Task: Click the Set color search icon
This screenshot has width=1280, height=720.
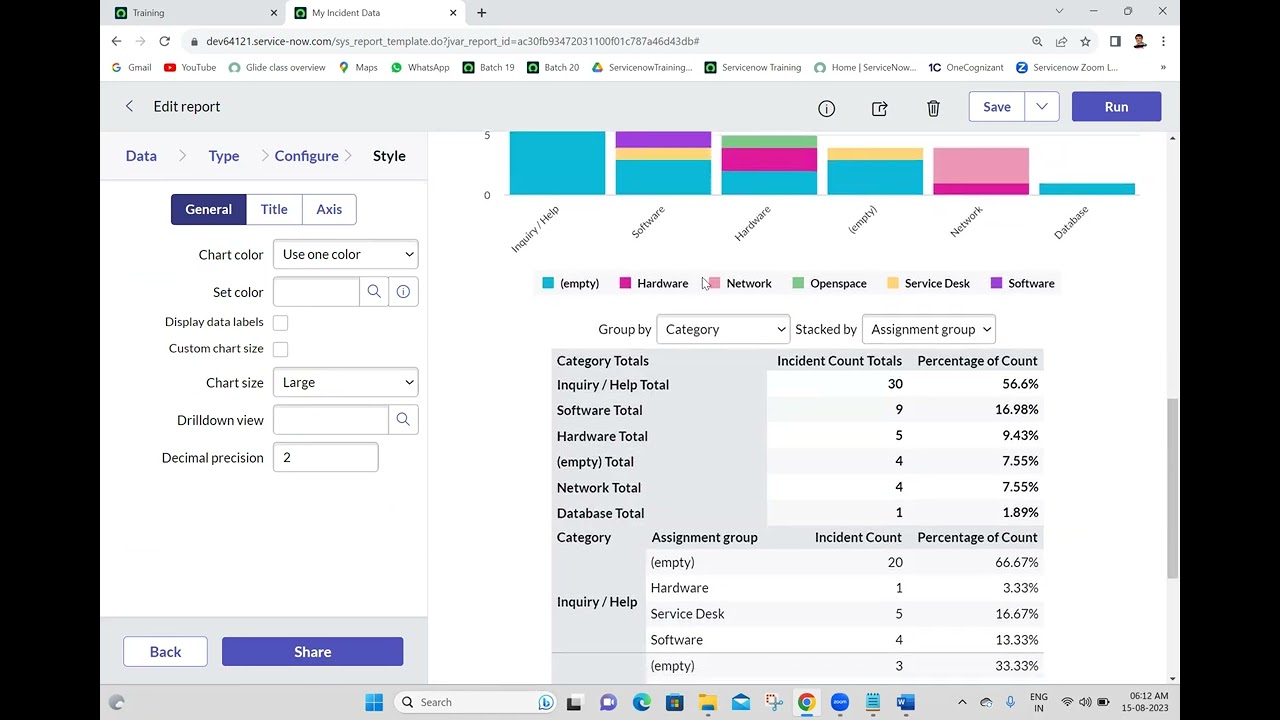Action: point(374,292)
